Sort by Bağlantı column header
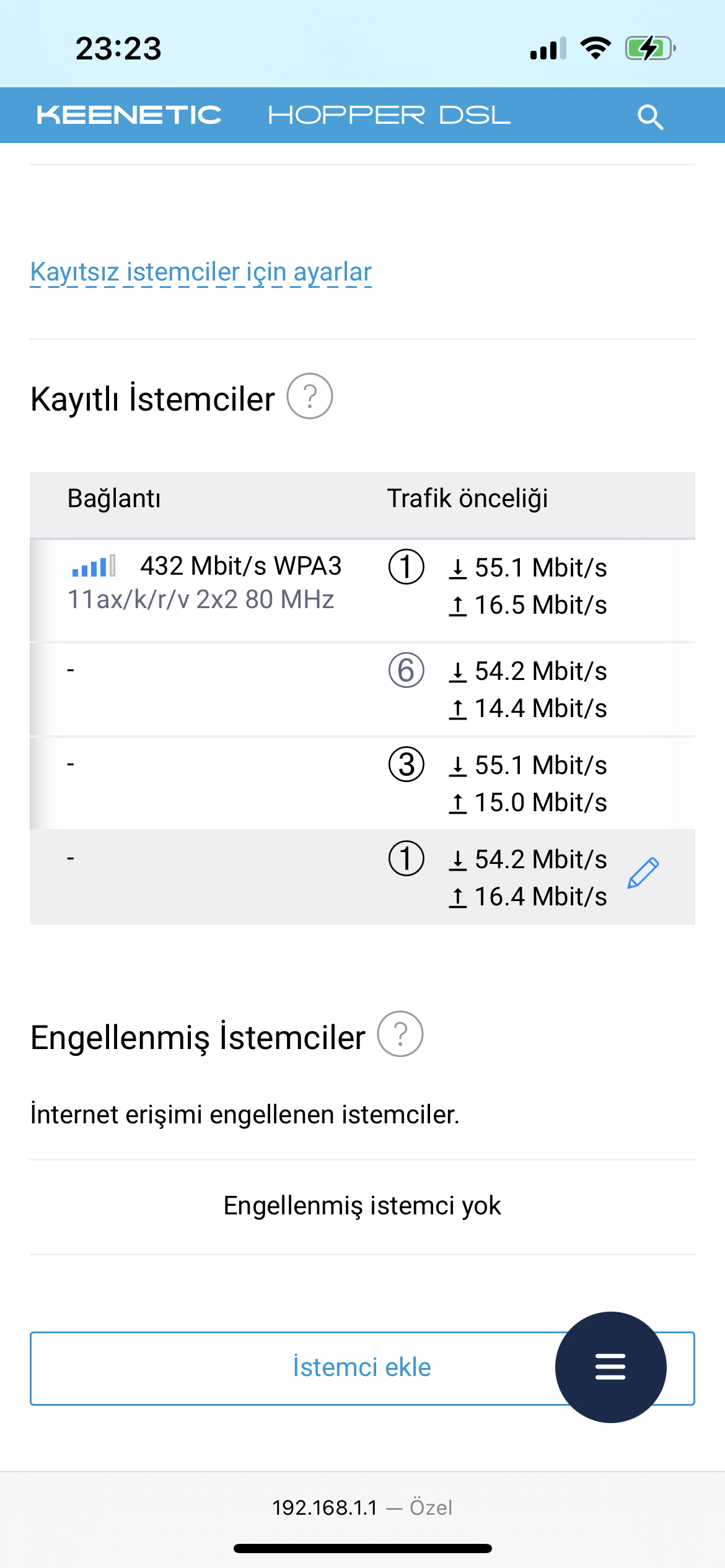 [114, 499]
